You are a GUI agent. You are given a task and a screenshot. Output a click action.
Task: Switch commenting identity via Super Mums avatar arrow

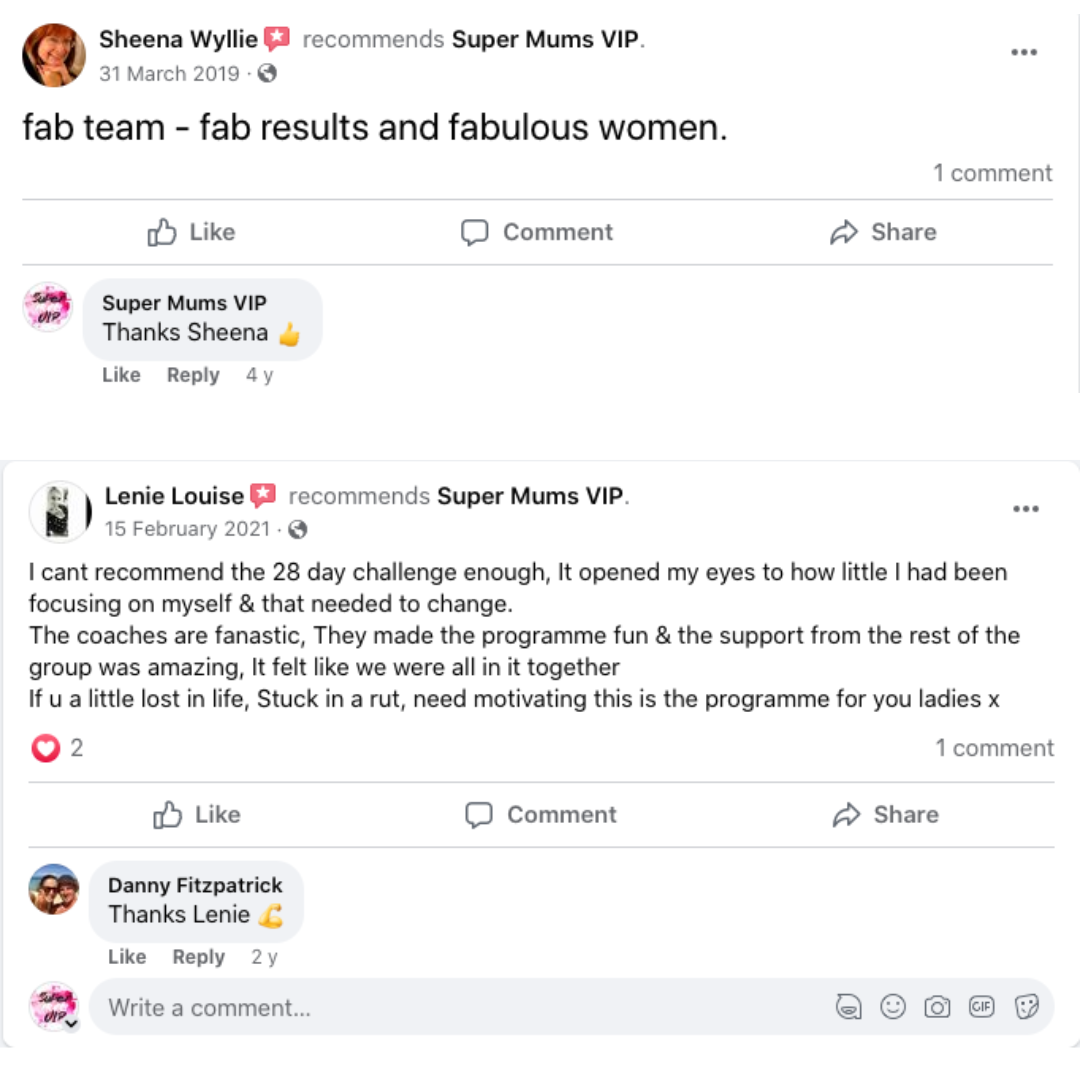coord(70,1022)
